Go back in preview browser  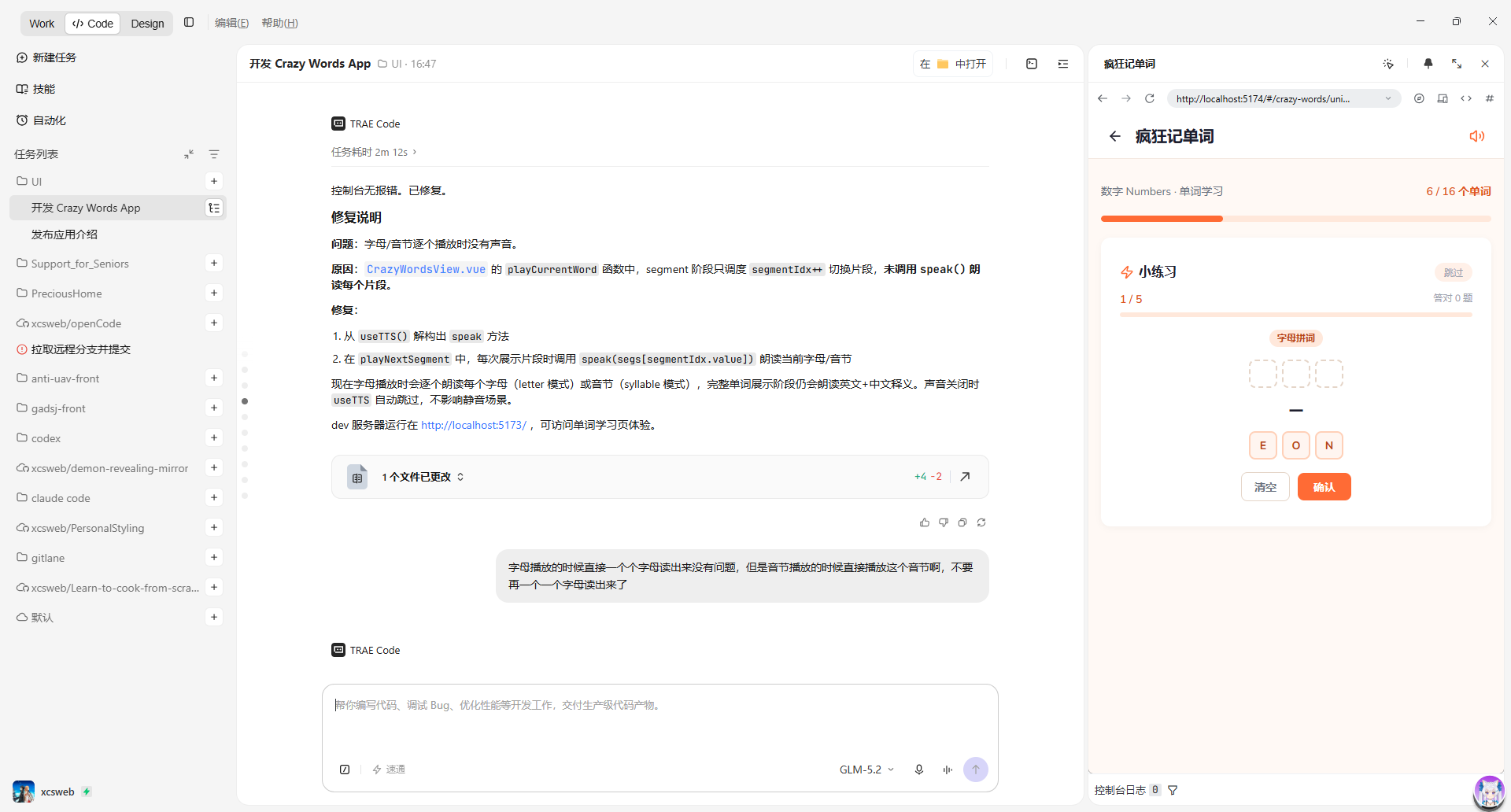click(x=1103, y=98)
